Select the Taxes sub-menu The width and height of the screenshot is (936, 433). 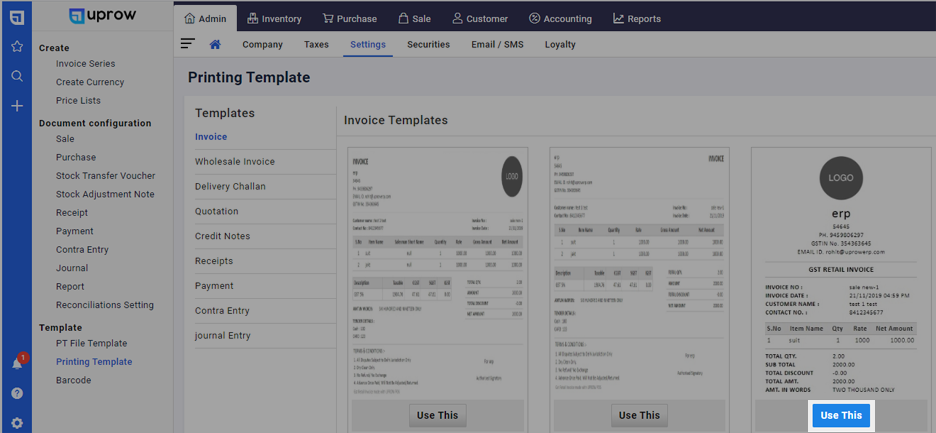[x=316, y=44]
